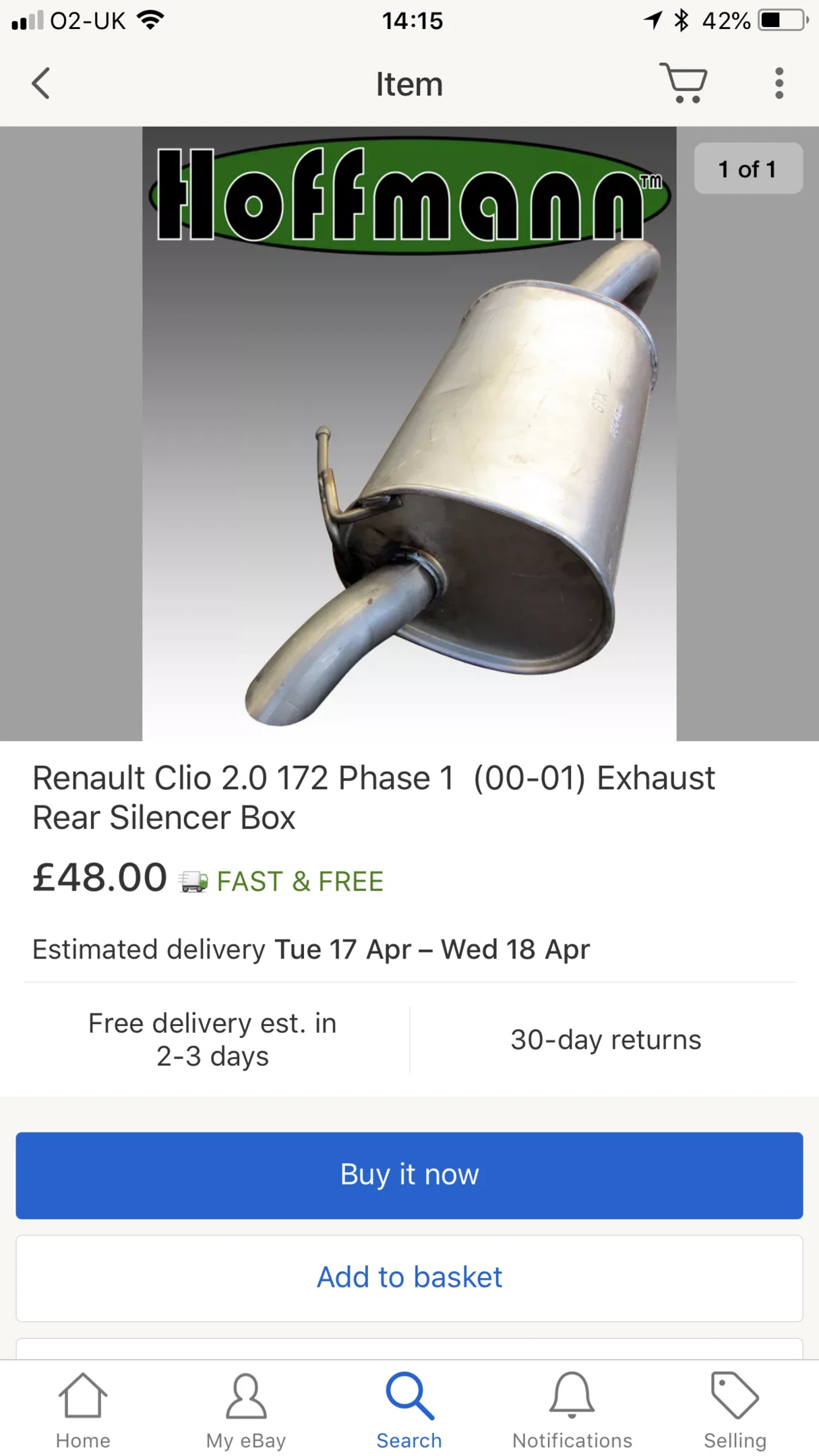Tap Free delivery est. in 2-3 days
The height and width of the screenshot is (1456, 819).
[x=212, y=1039]
